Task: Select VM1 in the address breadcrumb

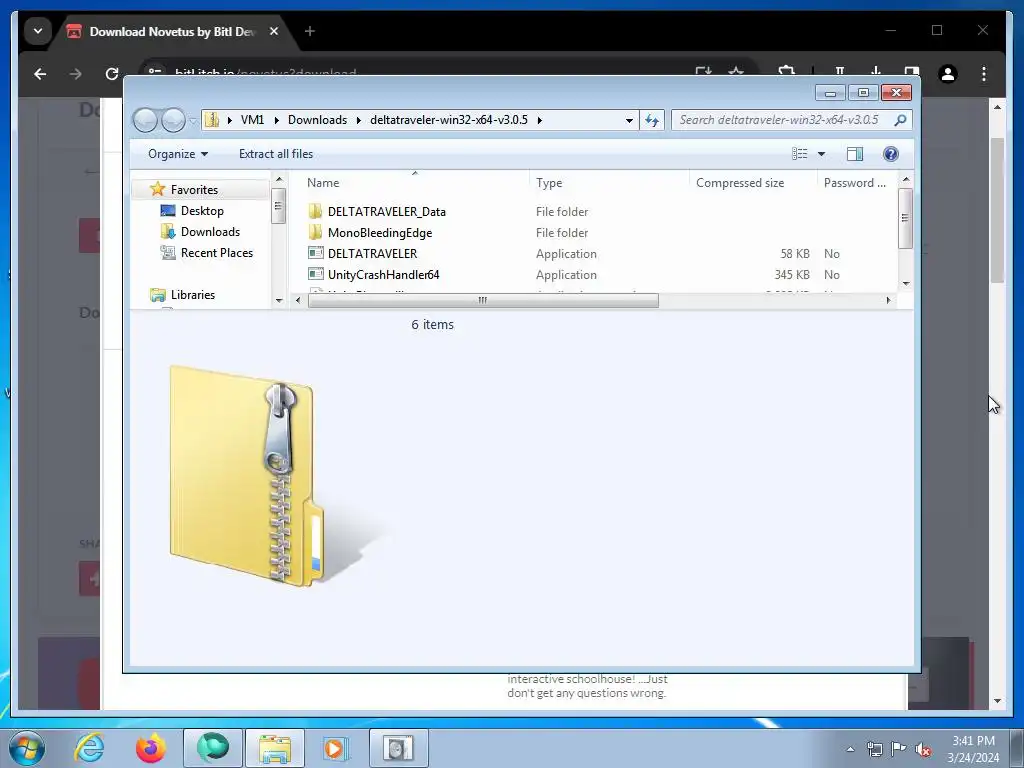Action: 252,120
